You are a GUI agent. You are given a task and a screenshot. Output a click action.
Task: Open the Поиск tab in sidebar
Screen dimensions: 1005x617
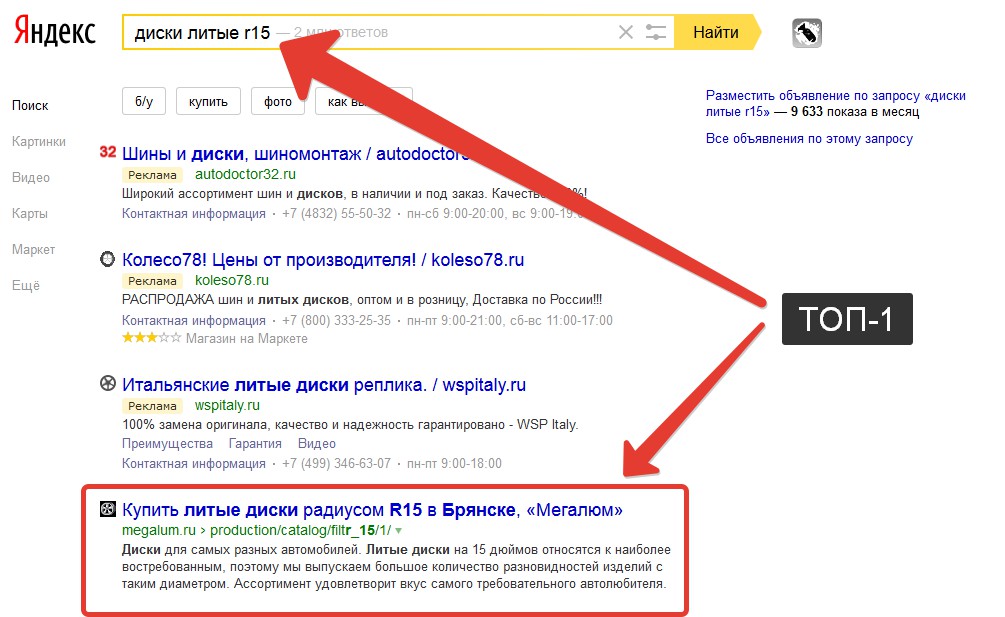[x=30, y=105]
